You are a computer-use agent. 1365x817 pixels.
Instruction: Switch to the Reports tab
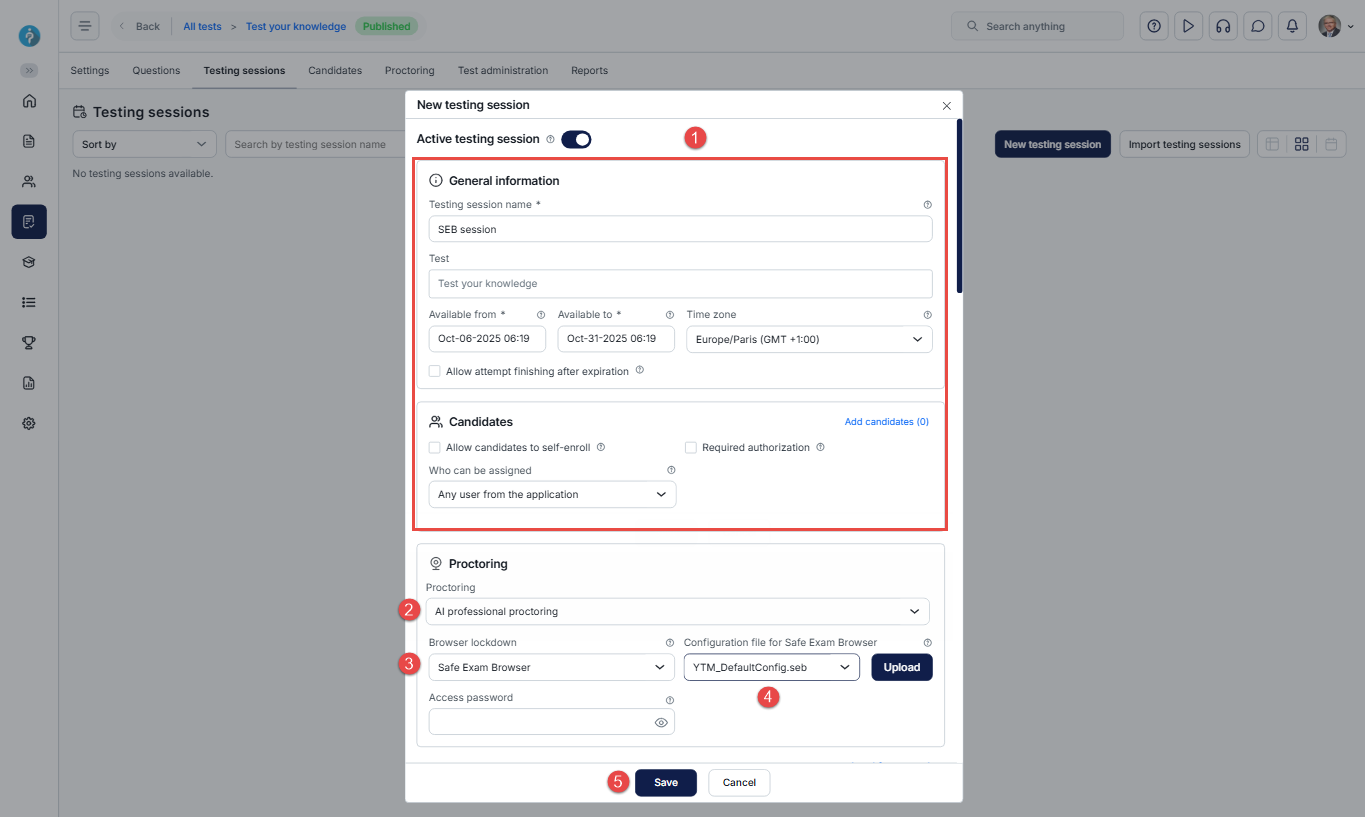click(x=589, y=71)
